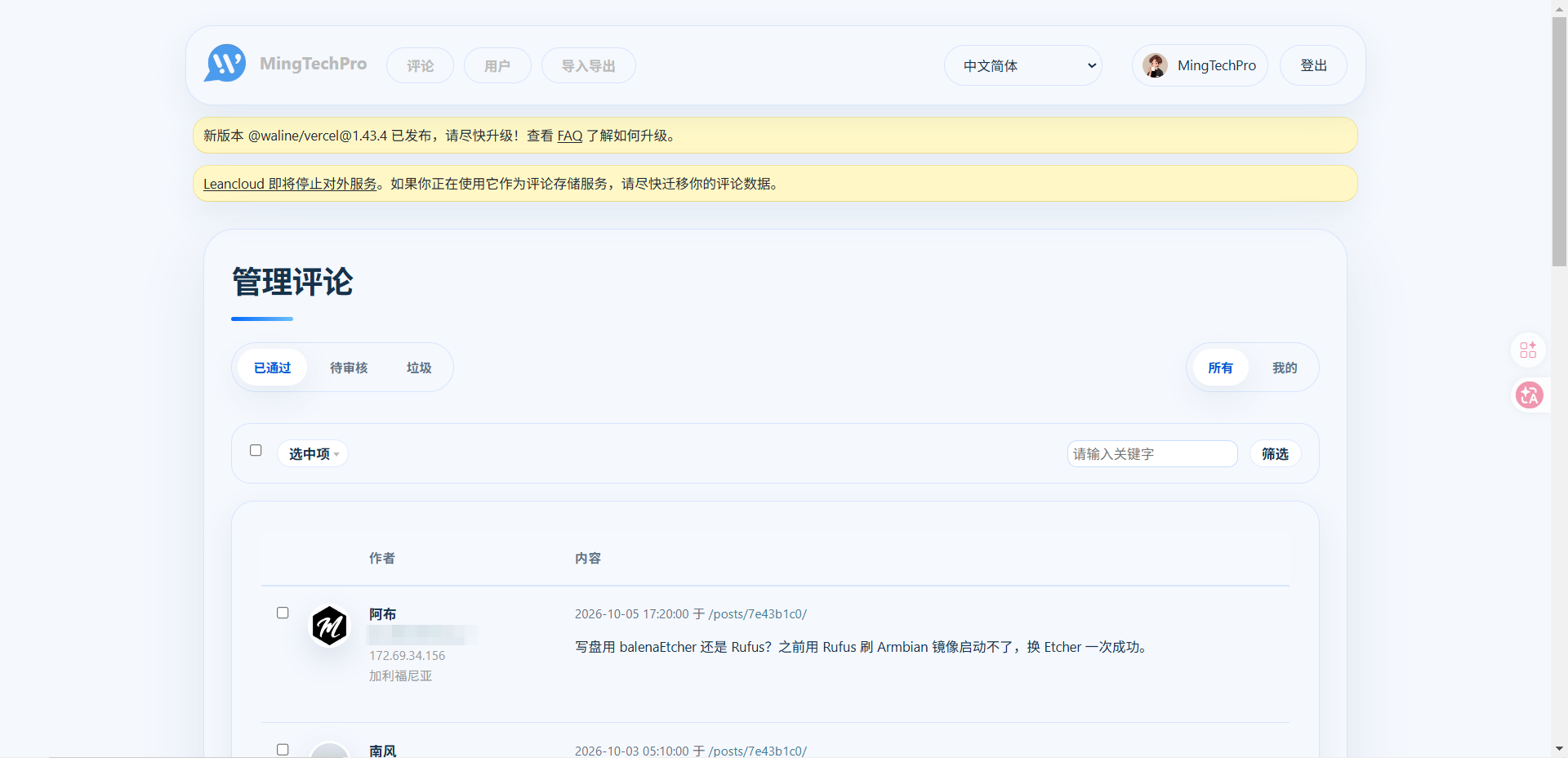The height and width of the screenshot is (758, 1568).
Task: Click the IP address 172.69.34.156
Action: click(x=408, y=656)
